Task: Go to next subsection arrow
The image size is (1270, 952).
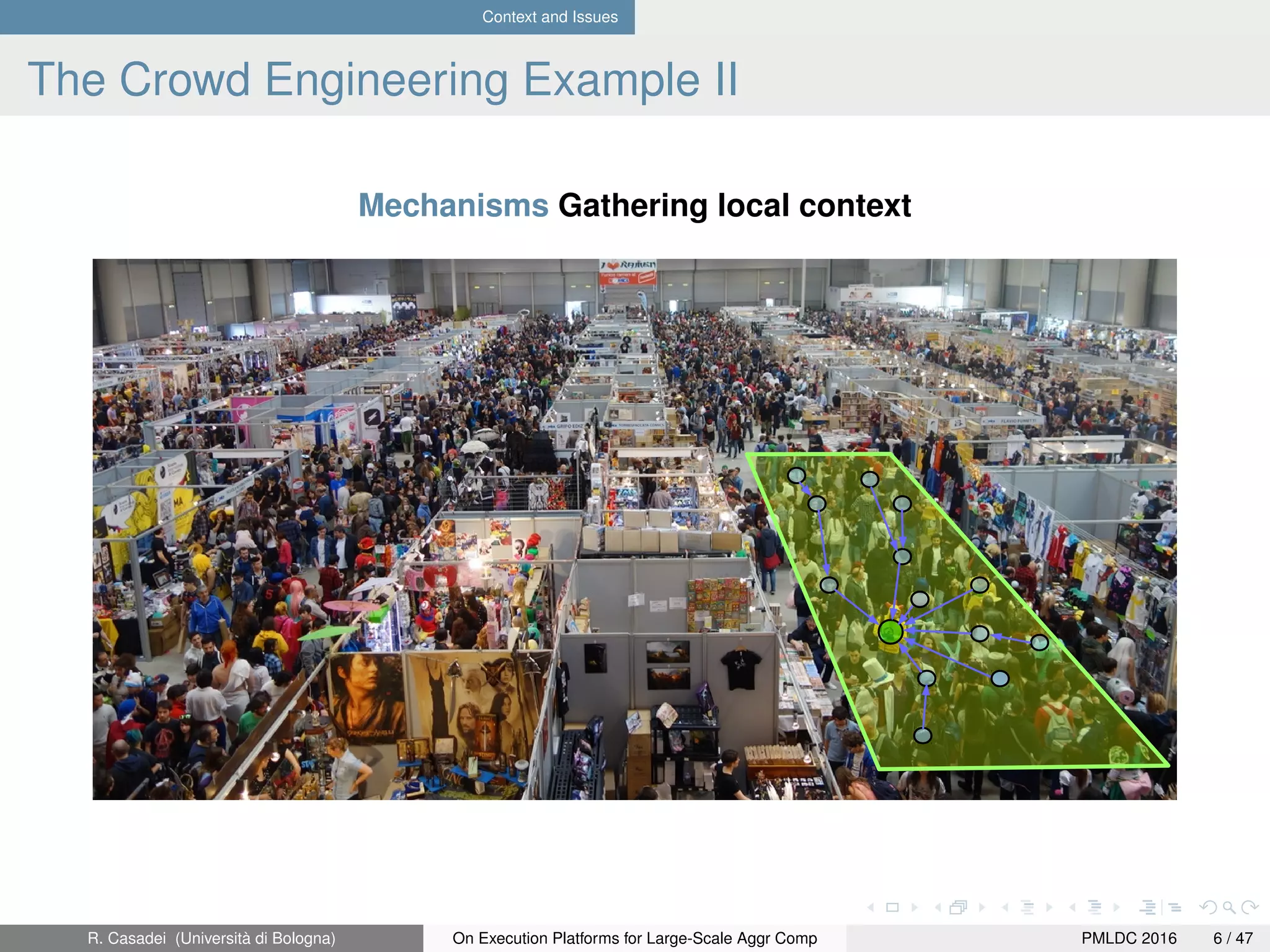Action: [x=1049, y=907]
